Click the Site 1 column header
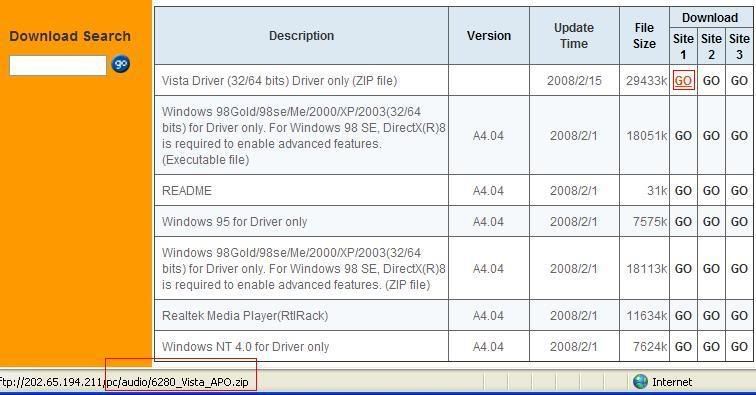Viewport: 756px width, 395px height. coord(683,46)
